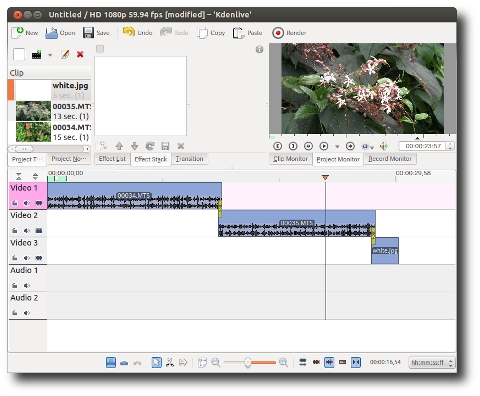Select the 00035.MTS clip row
480x396 pixels.
[50, 111]
